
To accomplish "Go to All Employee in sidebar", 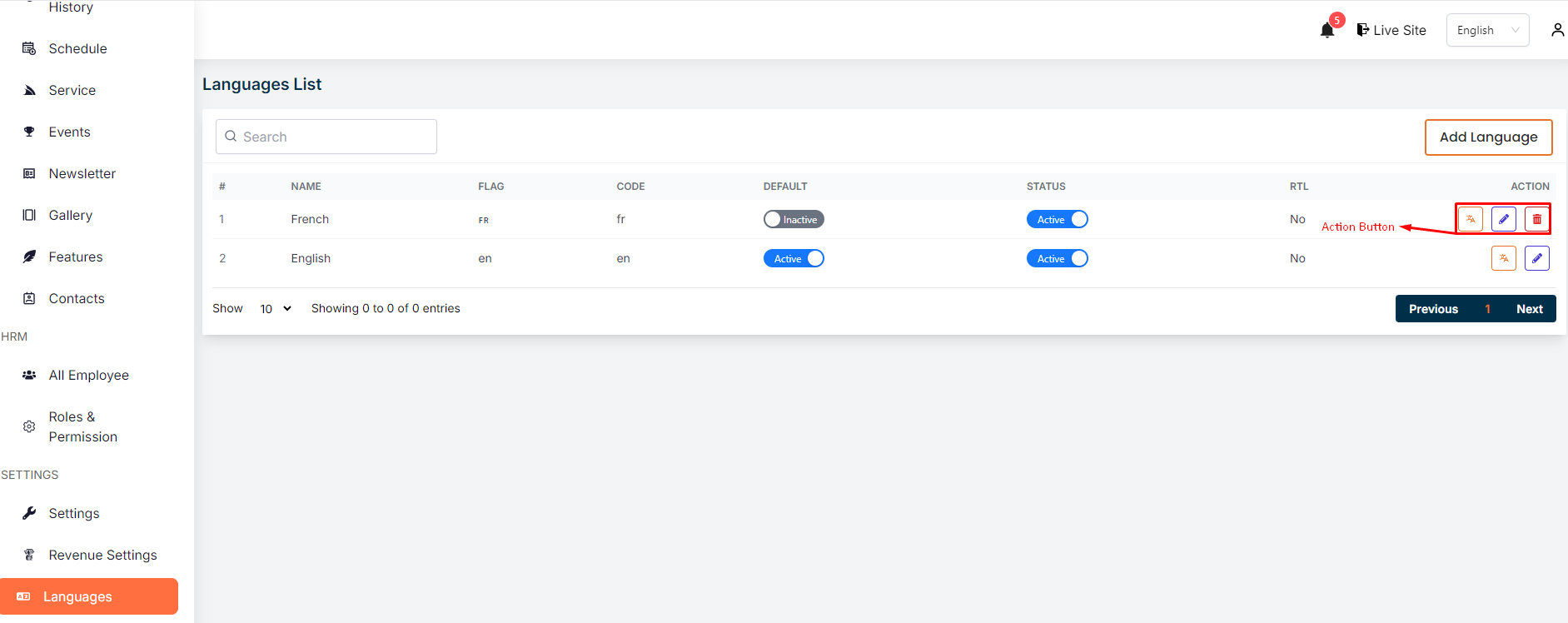I will click(88, 375).
